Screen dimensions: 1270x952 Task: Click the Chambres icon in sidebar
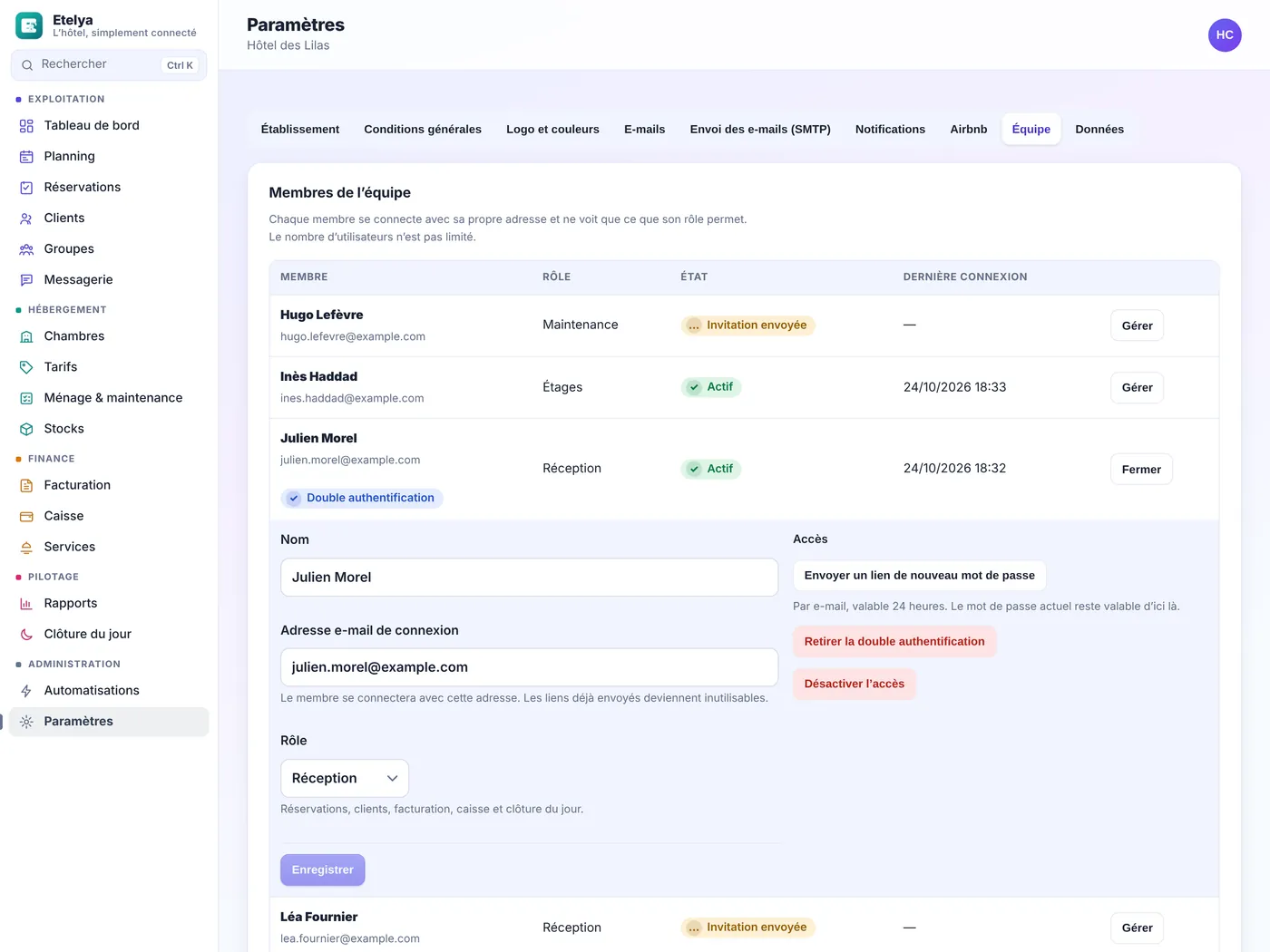click(26, 336)
